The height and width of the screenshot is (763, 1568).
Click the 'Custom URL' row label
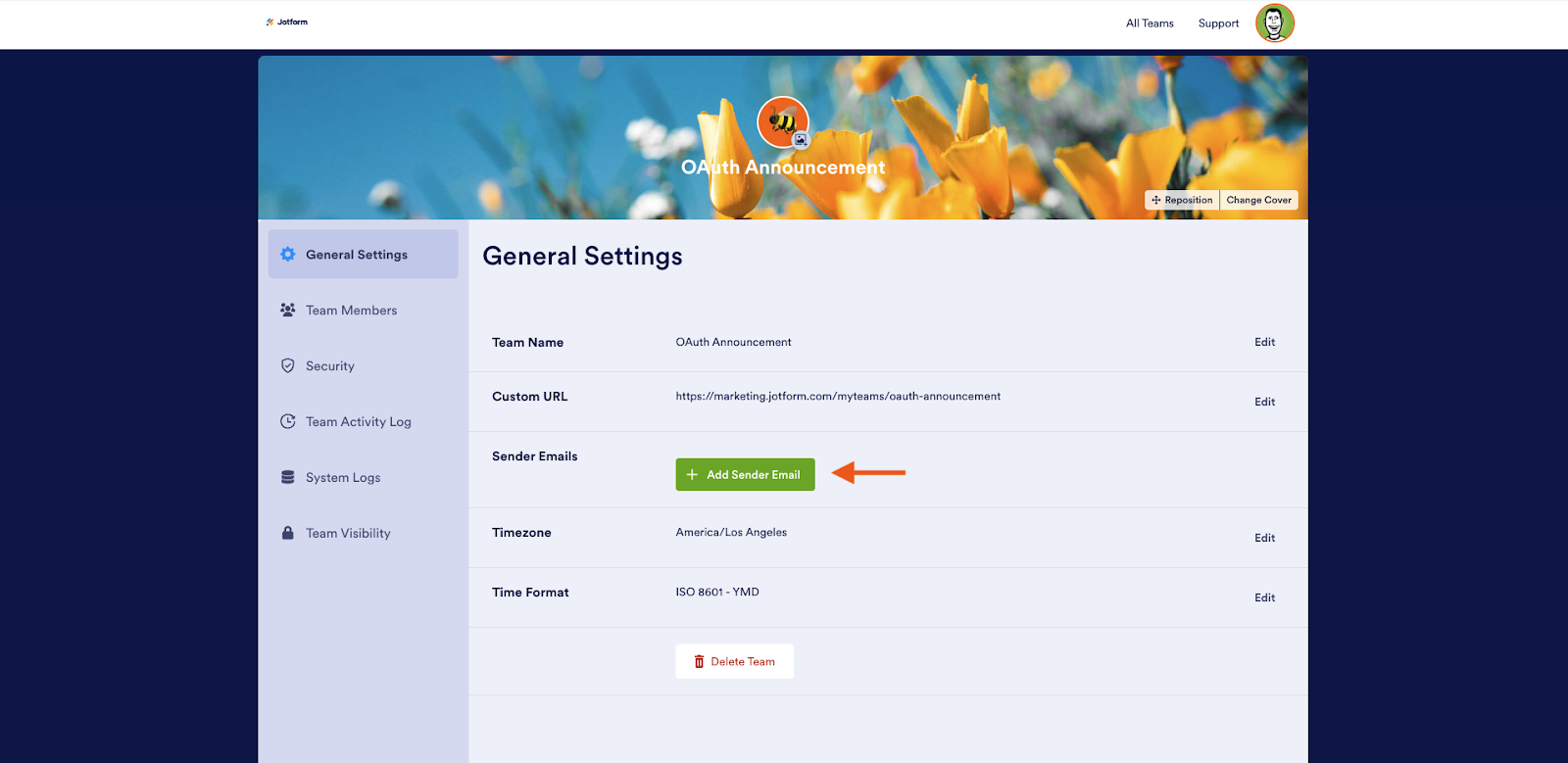(x=529, y=397)
